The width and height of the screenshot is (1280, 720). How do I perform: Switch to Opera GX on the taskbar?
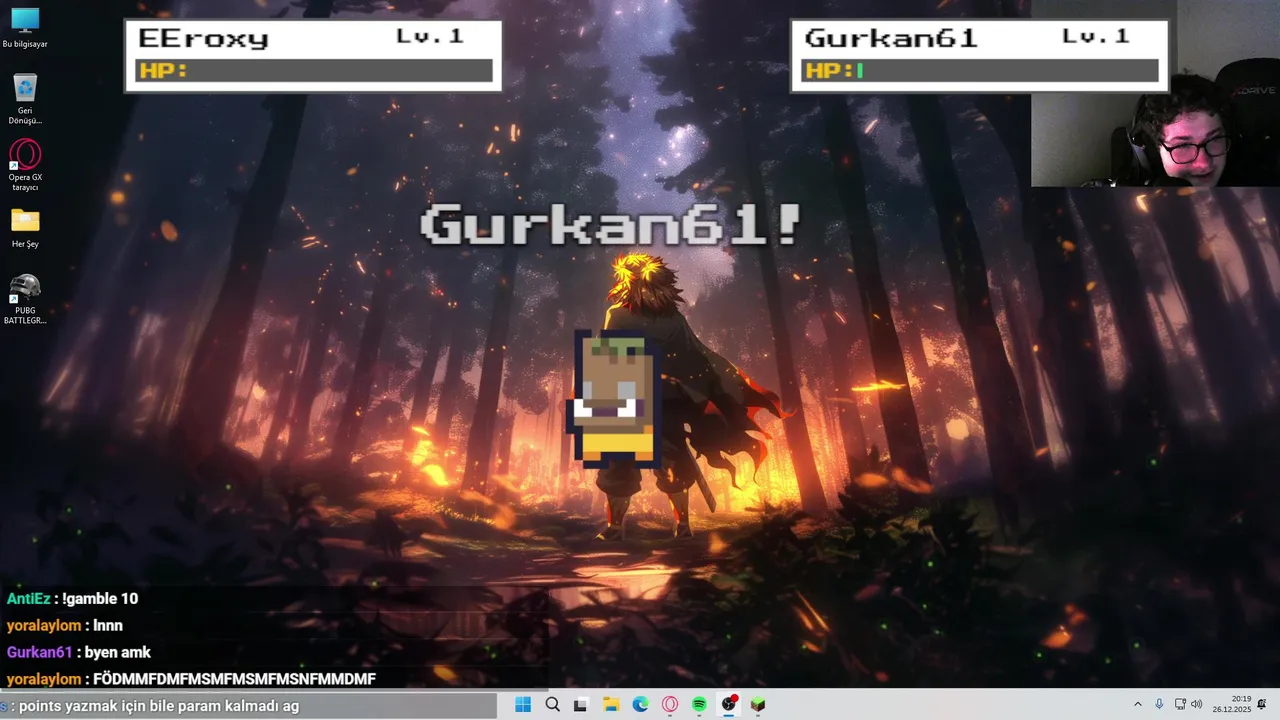tap(670, 705)
